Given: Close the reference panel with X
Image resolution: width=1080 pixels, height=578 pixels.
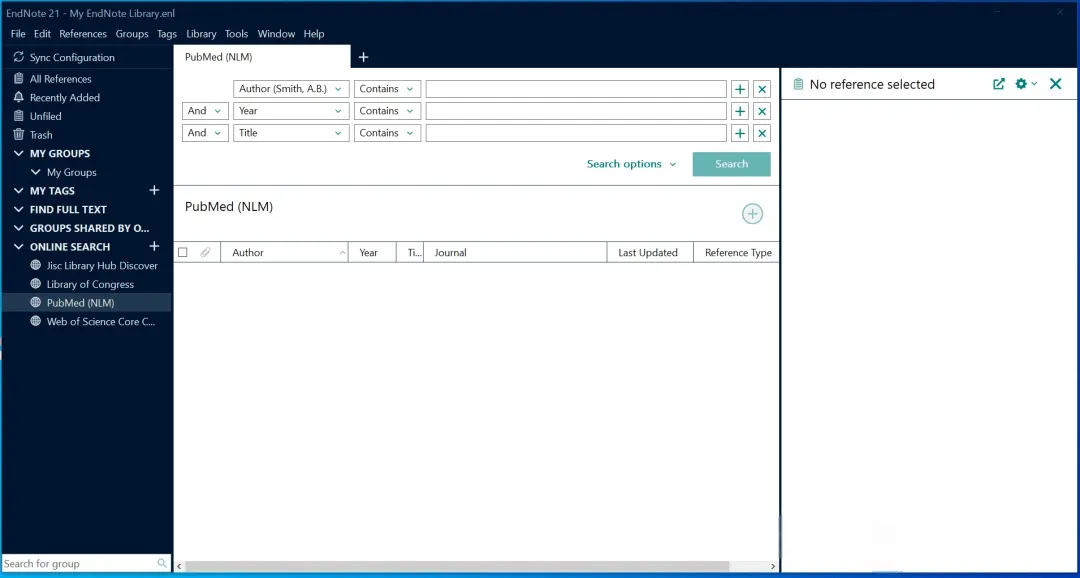Looking at the screenshot, I should [1055, 84].
